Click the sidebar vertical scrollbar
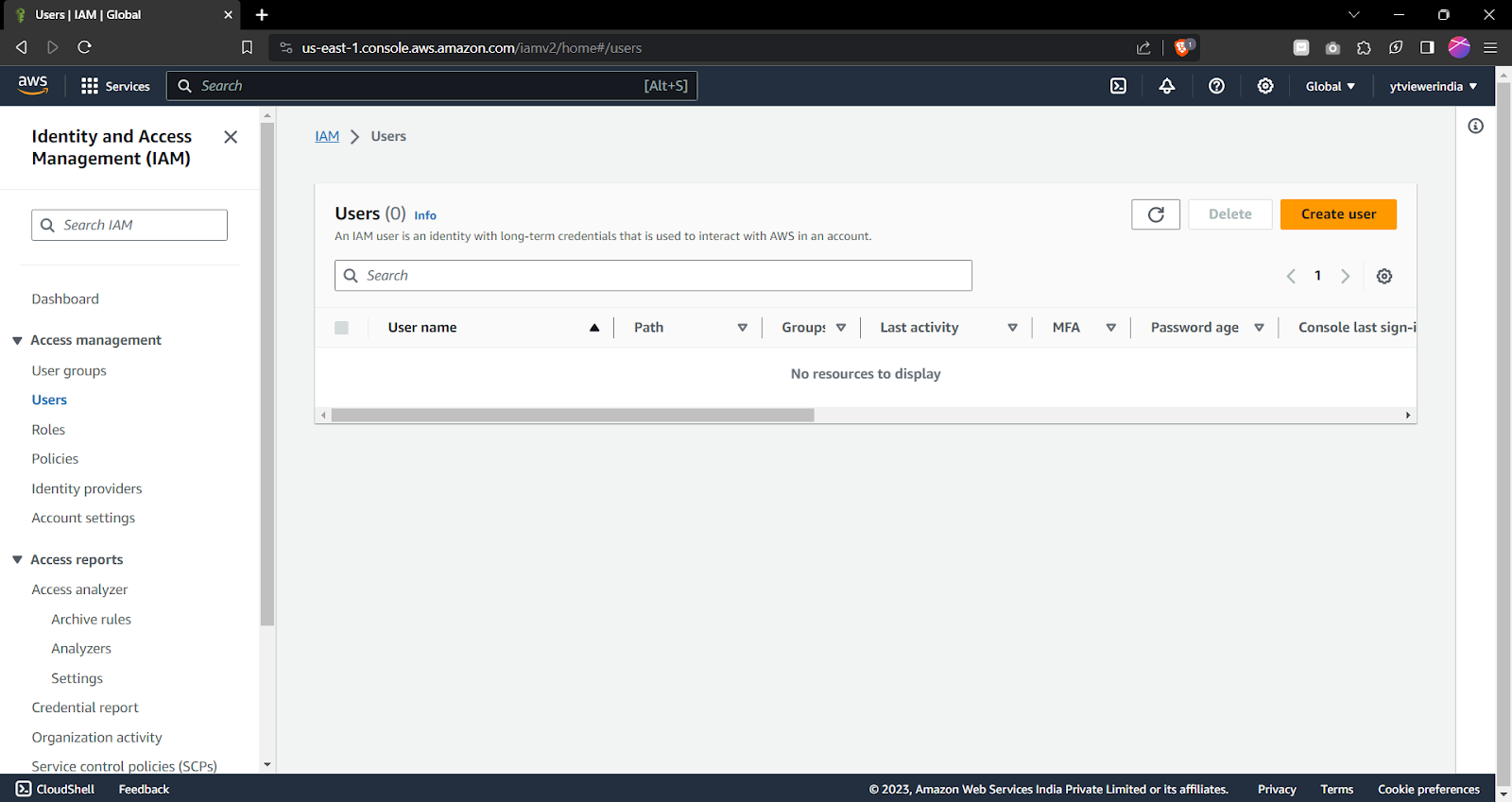1512x802 pixels. (267, 373)
